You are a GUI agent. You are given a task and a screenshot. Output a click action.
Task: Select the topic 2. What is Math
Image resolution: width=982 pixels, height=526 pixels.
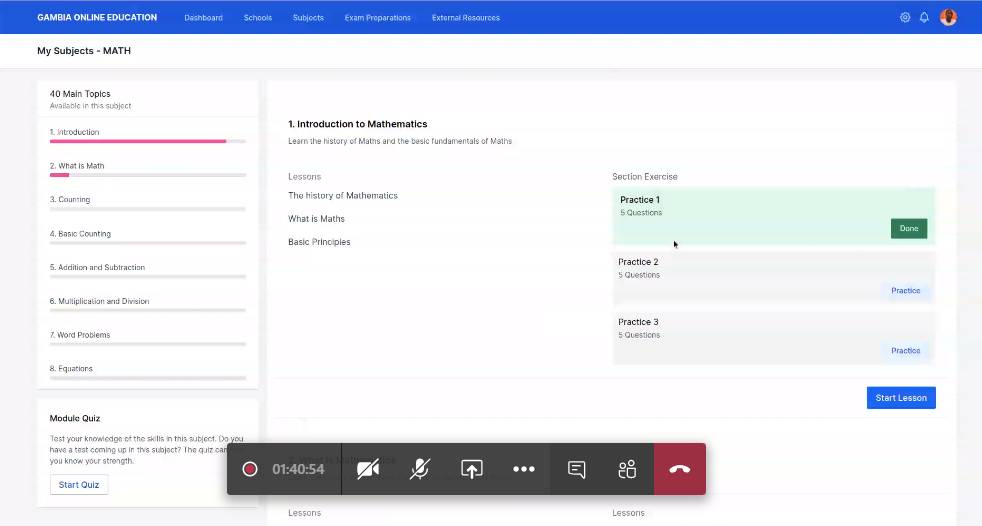(77, 166)
